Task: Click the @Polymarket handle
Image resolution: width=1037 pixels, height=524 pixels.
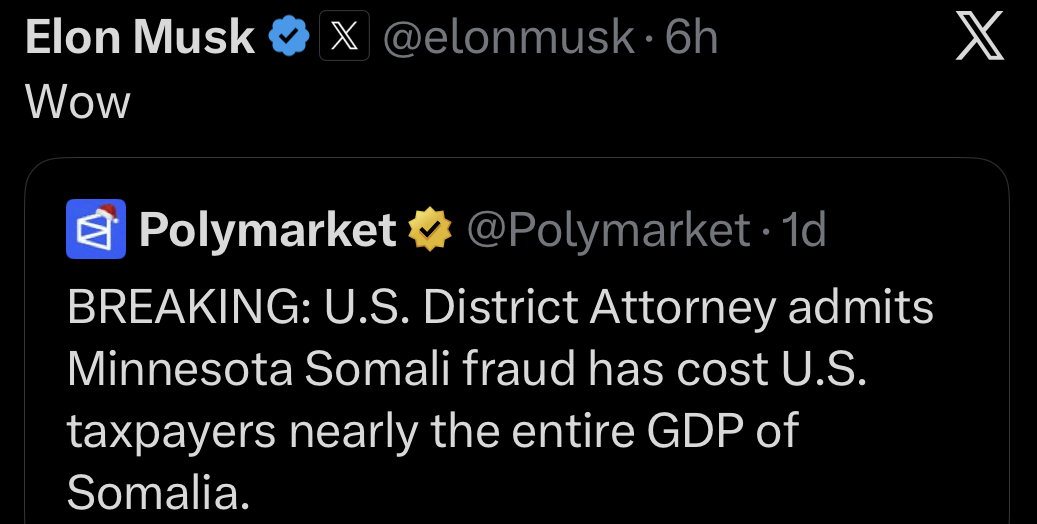Action: [608, 231]
